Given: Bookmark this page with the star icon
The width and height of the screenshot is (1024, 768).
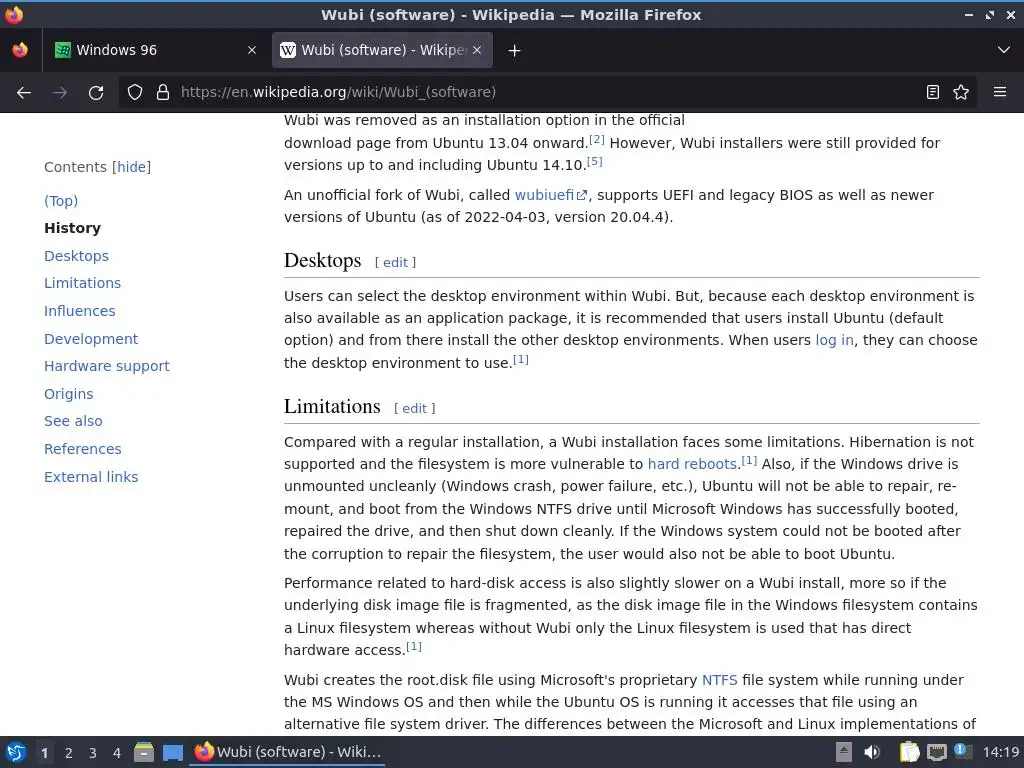Looking at the screenshot, I should (961, 92).
